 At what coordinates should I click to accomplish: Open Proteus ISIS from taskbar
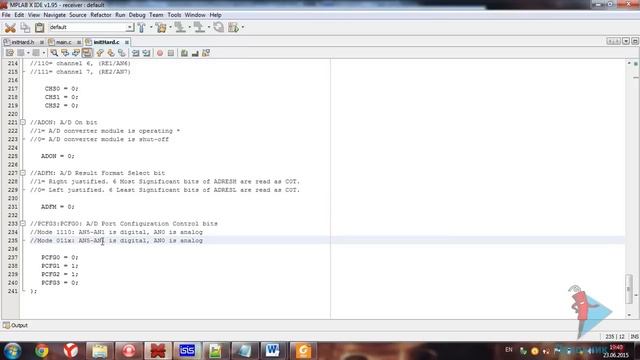pyautogui.click(x=187, y=351)
